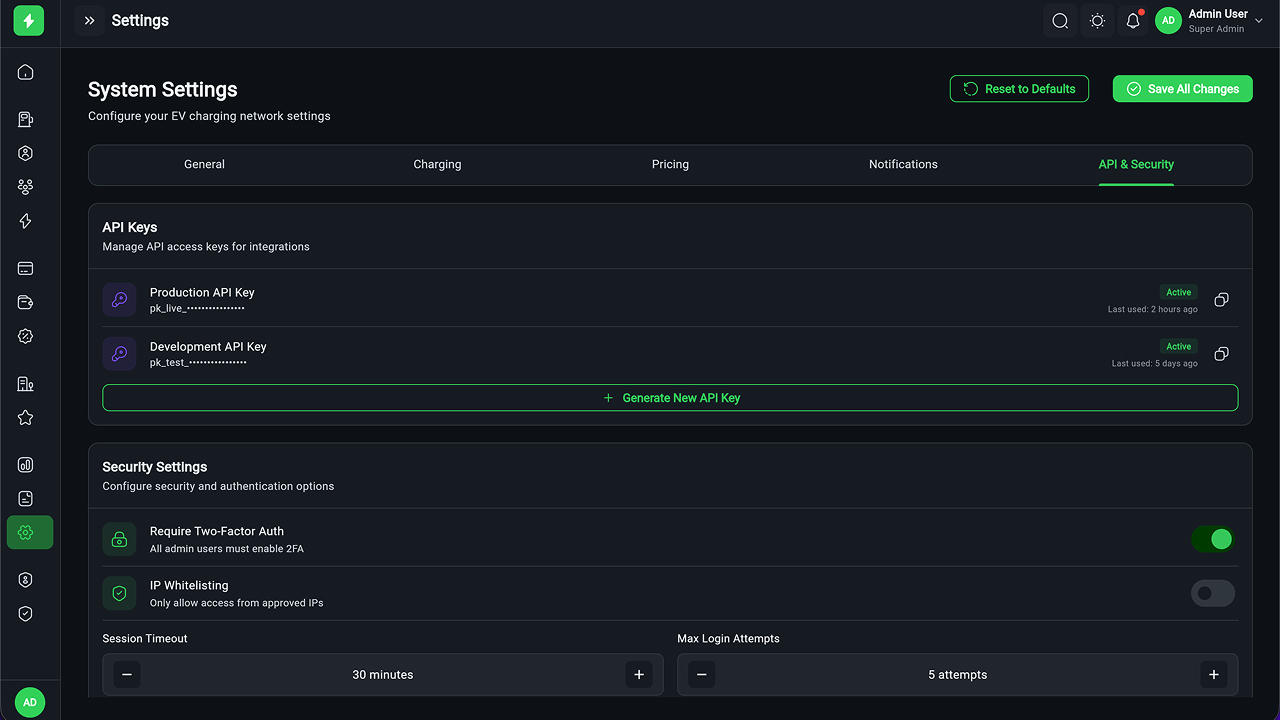Switch to the Pricing tab
1280x720 pixels.
point(670,165)
